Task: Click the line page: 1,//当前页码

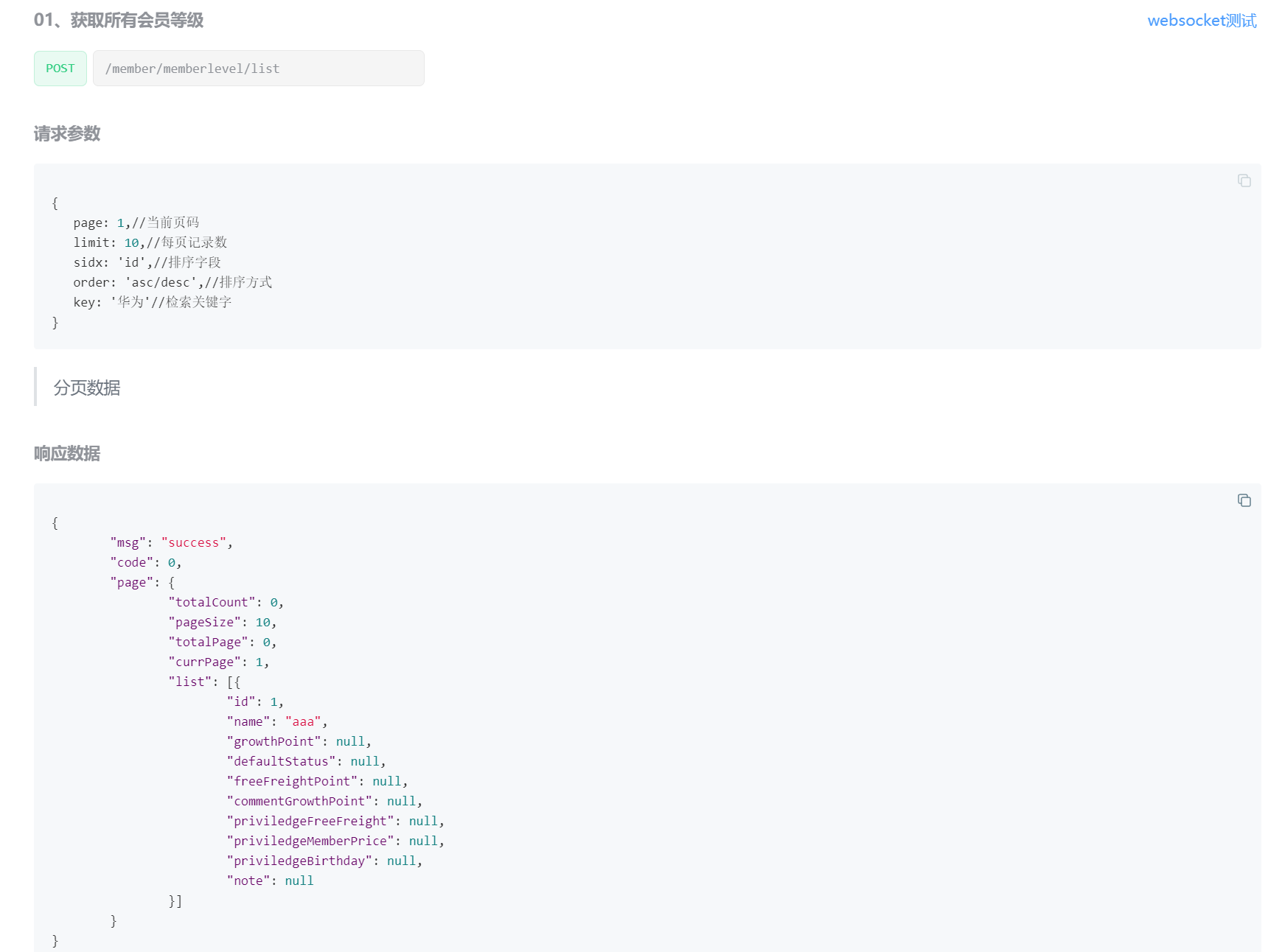Action: [x=136, y=223]
